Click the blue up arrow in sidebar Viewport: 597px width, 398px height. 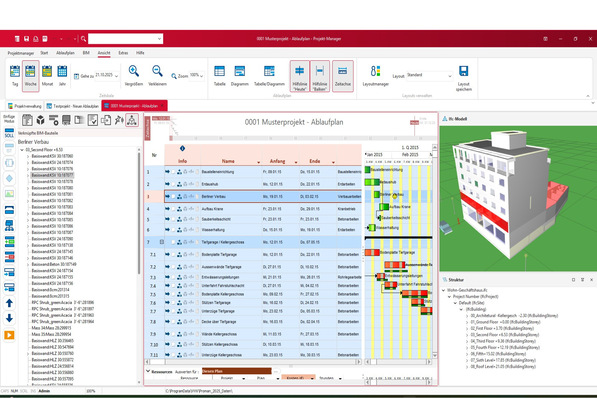pyautogui.click(x=10, y=303)
